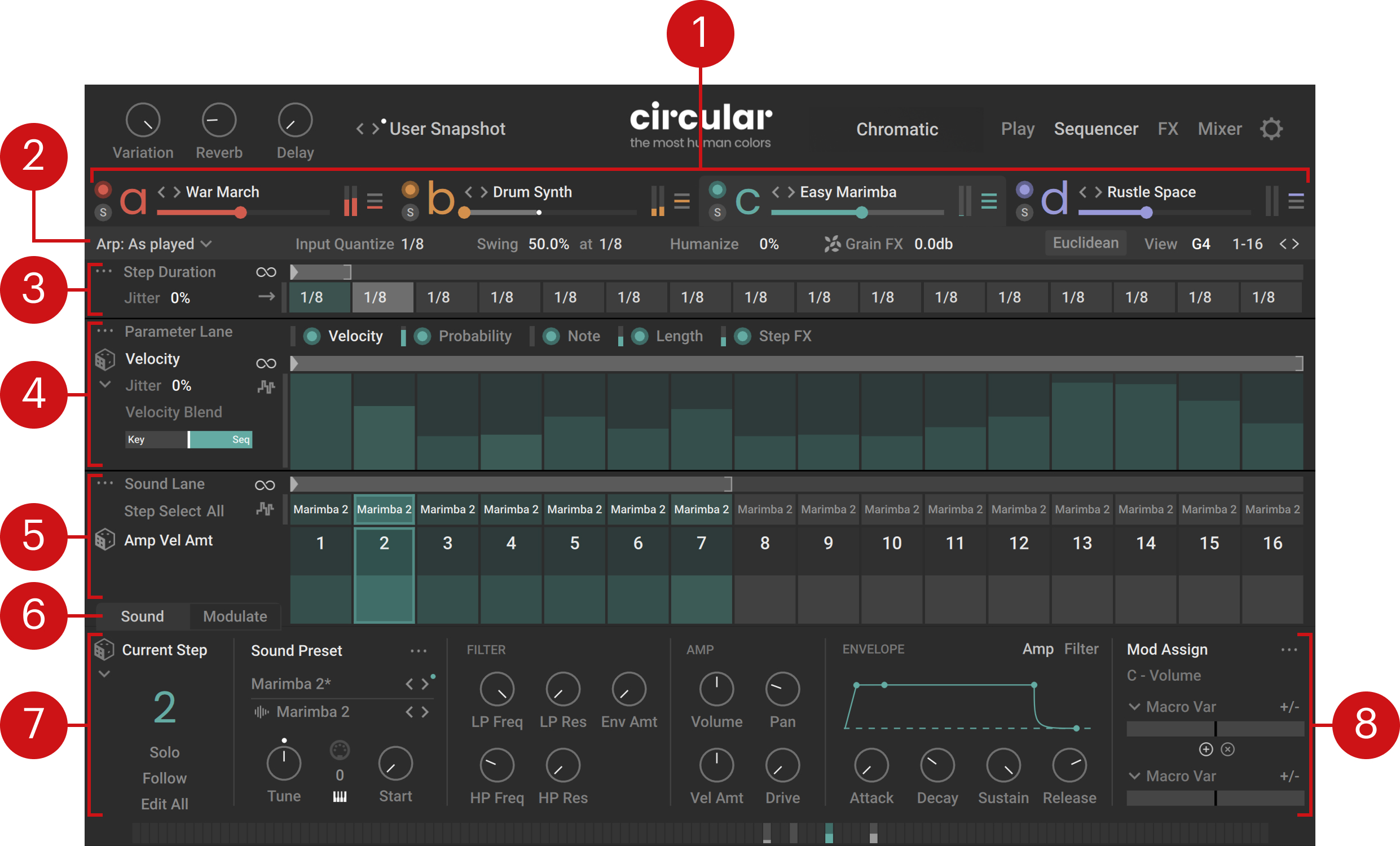Add modulation with Mod Assign plus icon
This screenshot has width=1400, height=846.
coord(1206,750)
